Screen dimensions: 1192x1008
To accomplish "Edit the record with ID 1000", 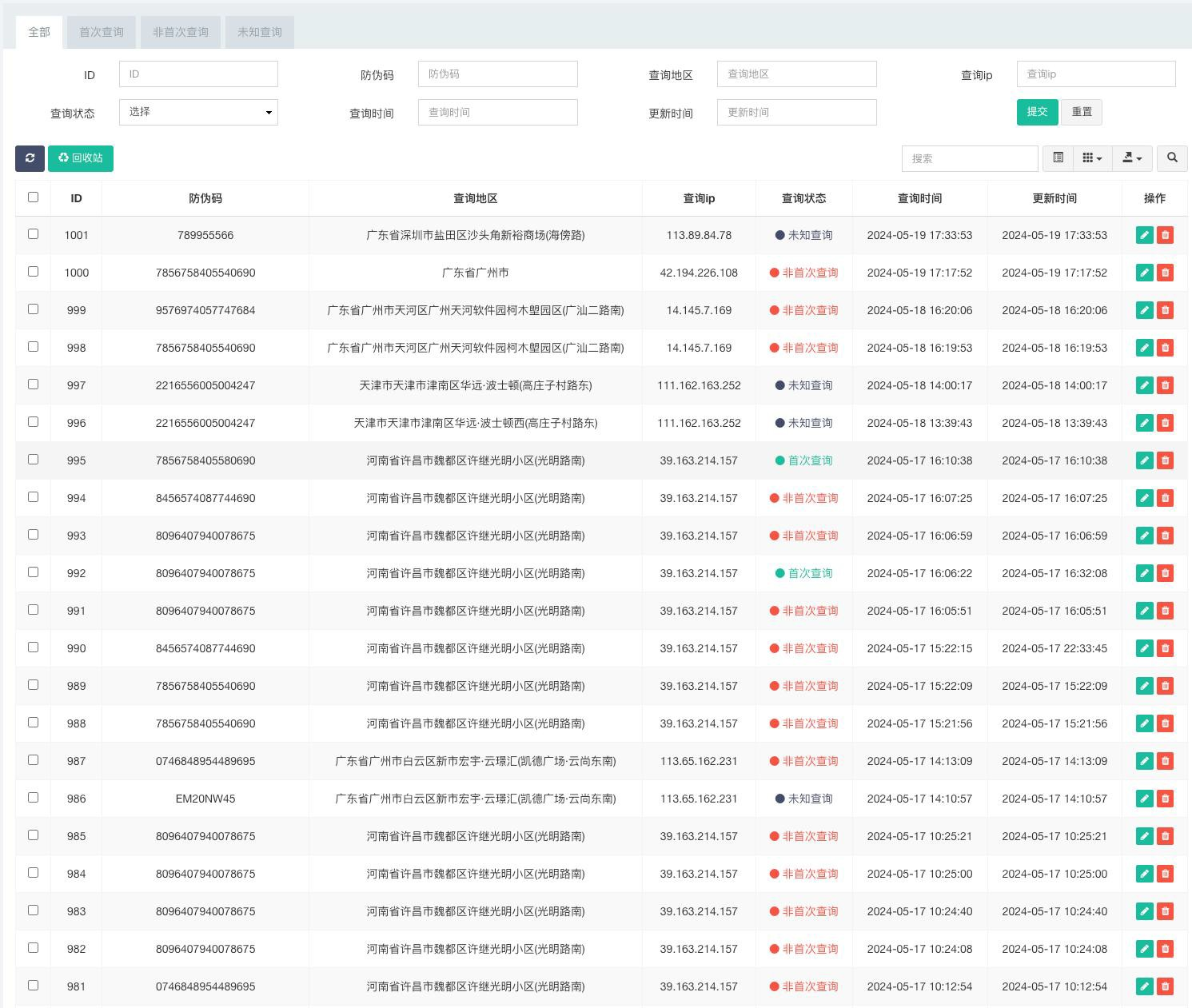I will [1144, 273].
